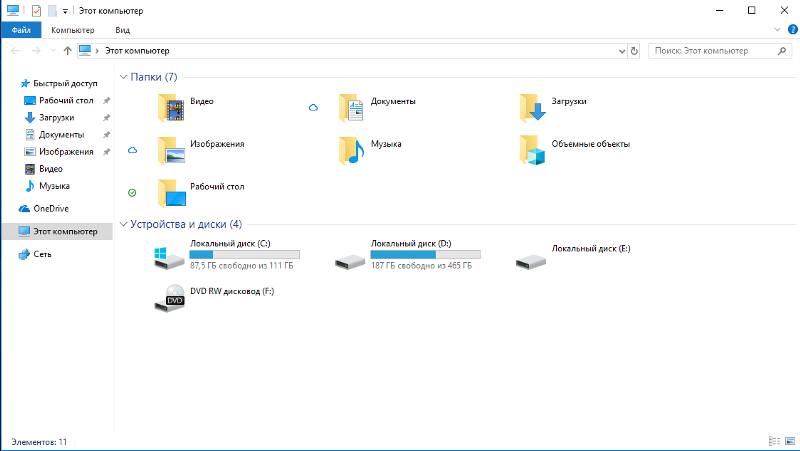Screen dimensions: 800x451
Task: Open Customize Quick Access Toolbar dropdown
Action: coord(65,11)
